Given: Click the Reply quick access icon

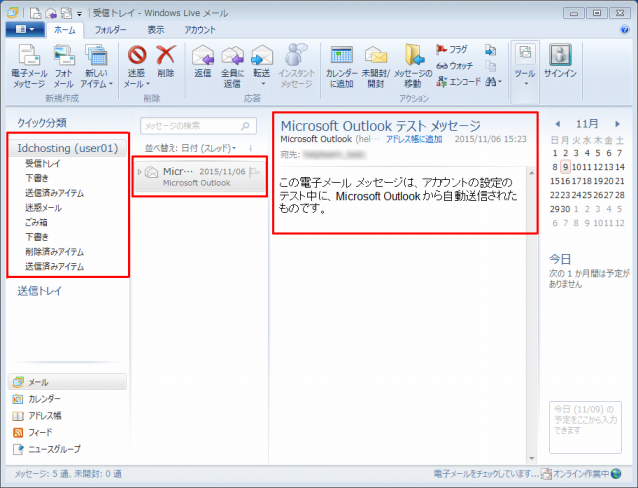Looking at the screenshot, I should point(51,13).
